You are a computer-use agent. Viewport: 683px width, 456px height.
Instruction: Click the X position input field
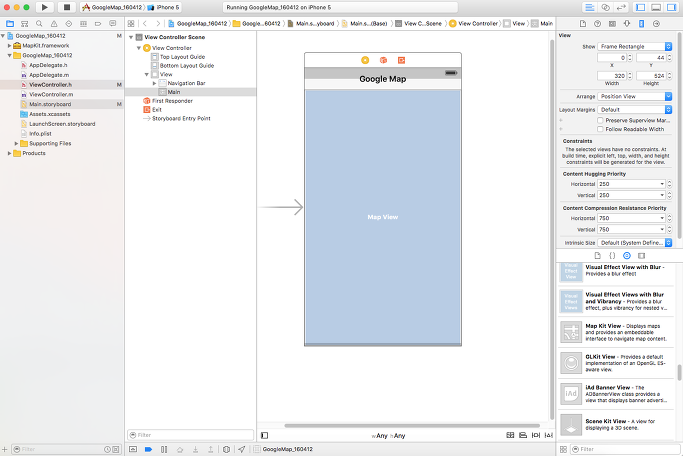tap(612, 57)
